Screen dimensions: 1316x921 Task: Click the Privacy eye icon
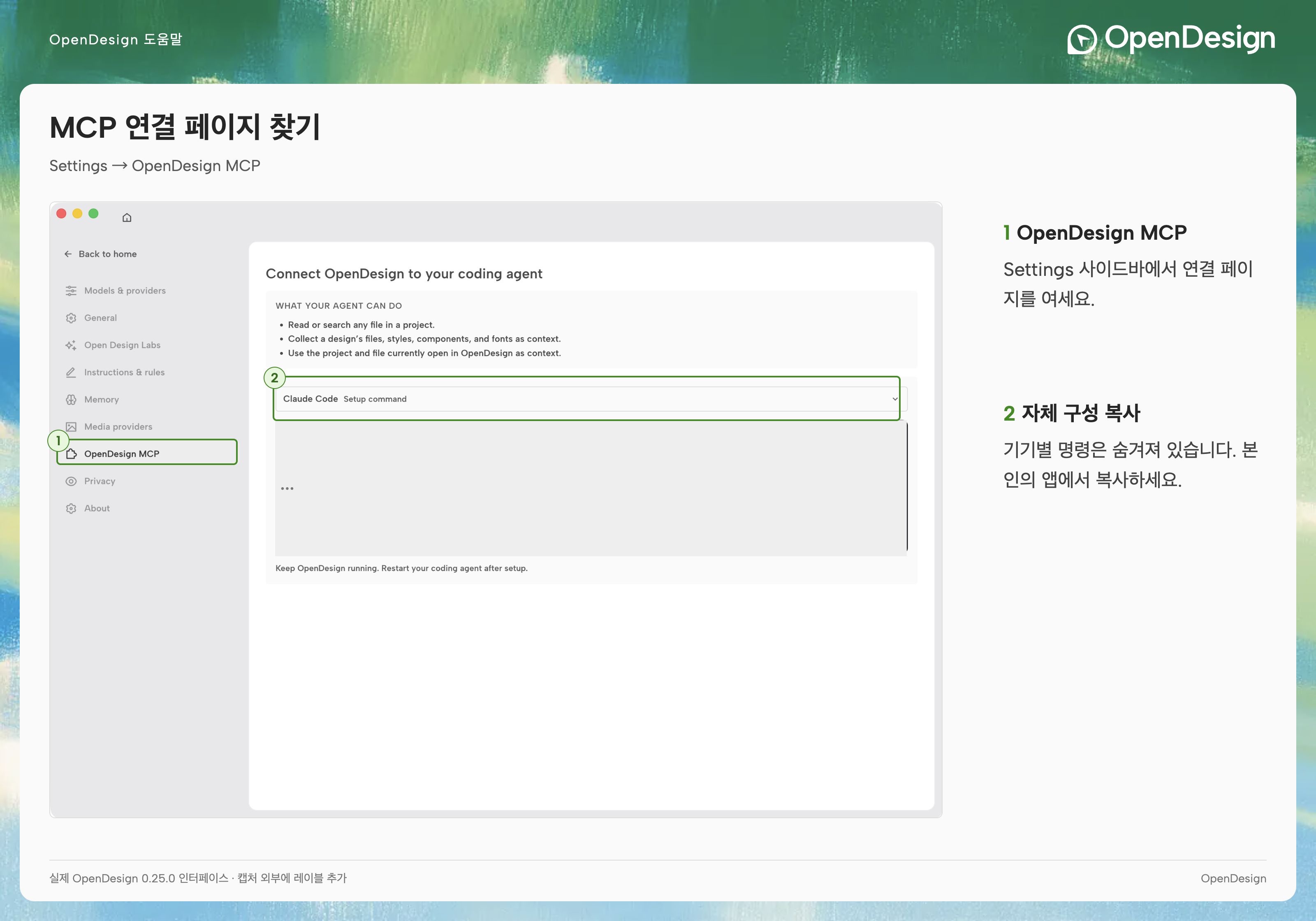pyautogui.click(x=71, y=481)
